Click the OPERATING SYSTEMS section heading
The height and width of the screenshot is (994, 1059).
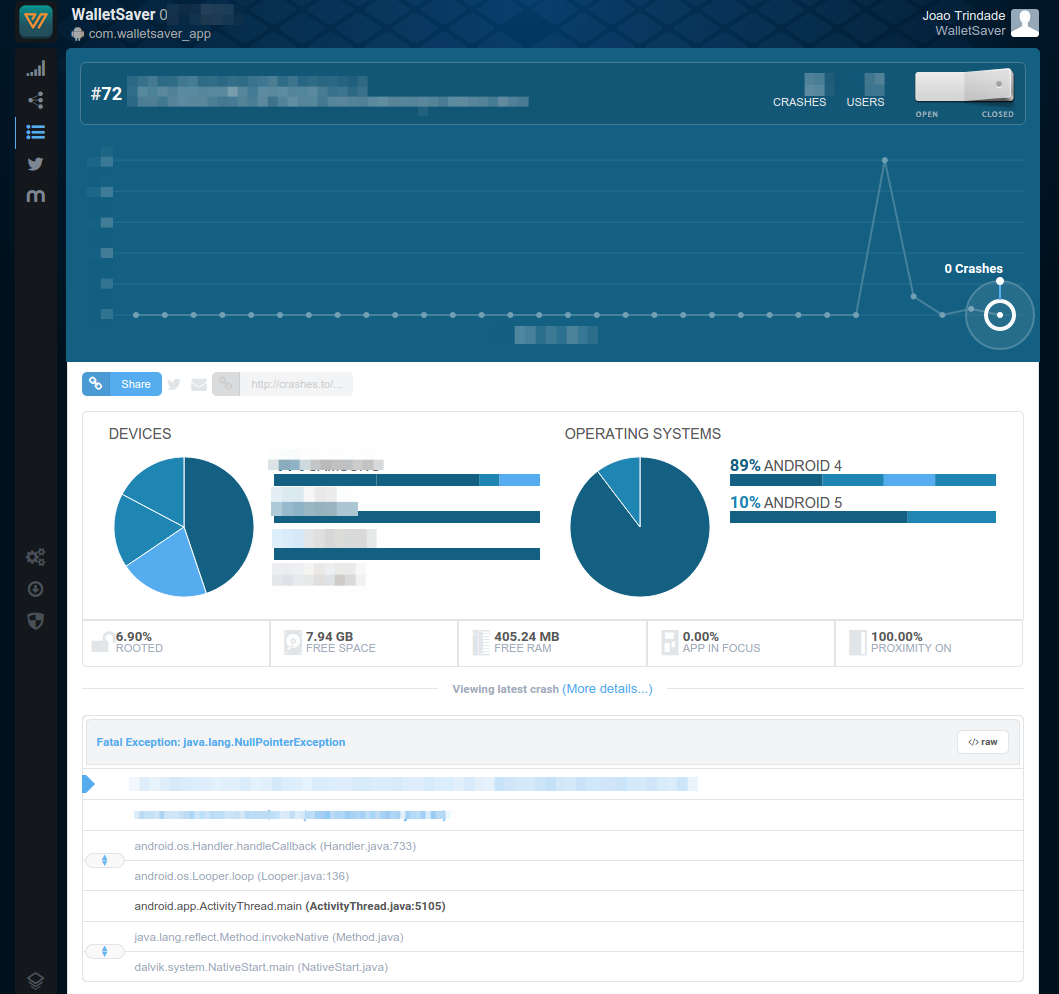(642, 434)
